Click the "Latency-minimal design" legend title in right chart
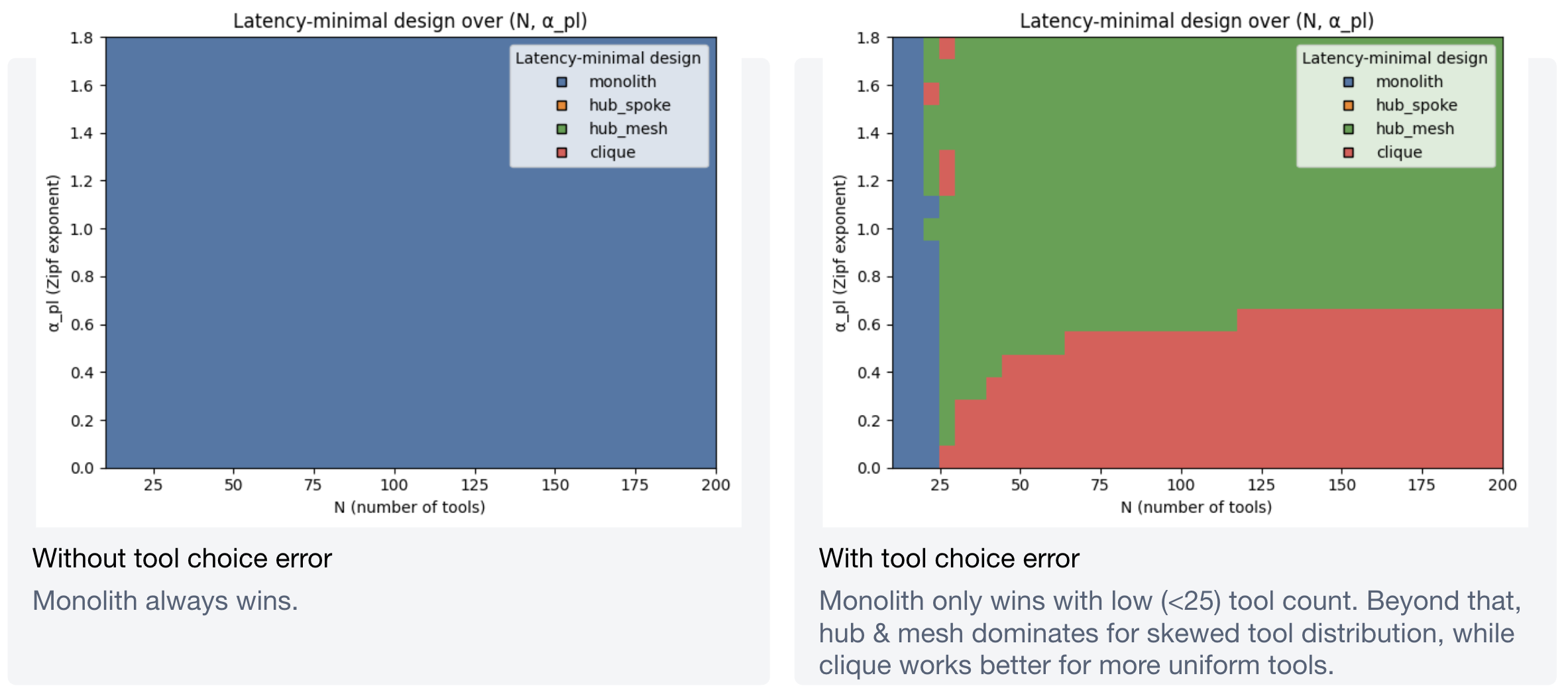The image size is (1568, 696). coord(1394,58)
